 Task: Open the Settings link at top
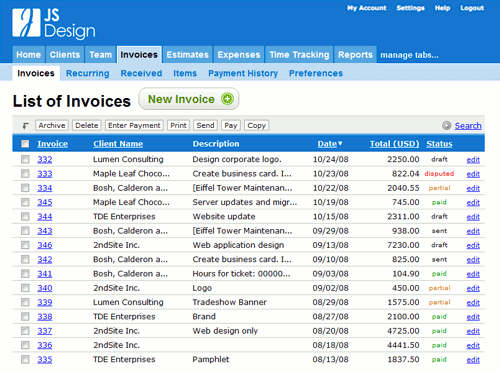point(411,8)
